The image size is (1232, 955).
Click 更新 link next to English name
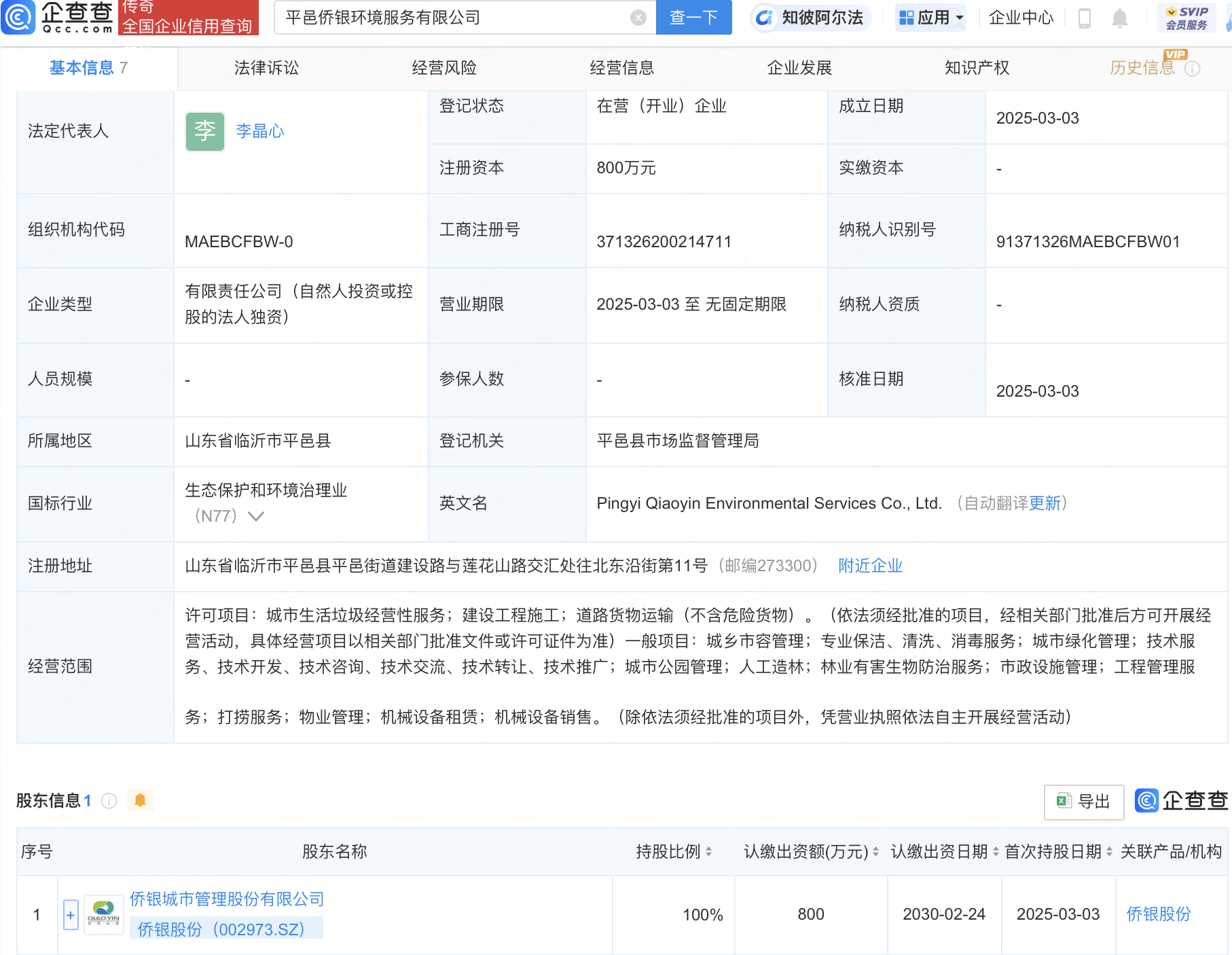(1045, 503)
